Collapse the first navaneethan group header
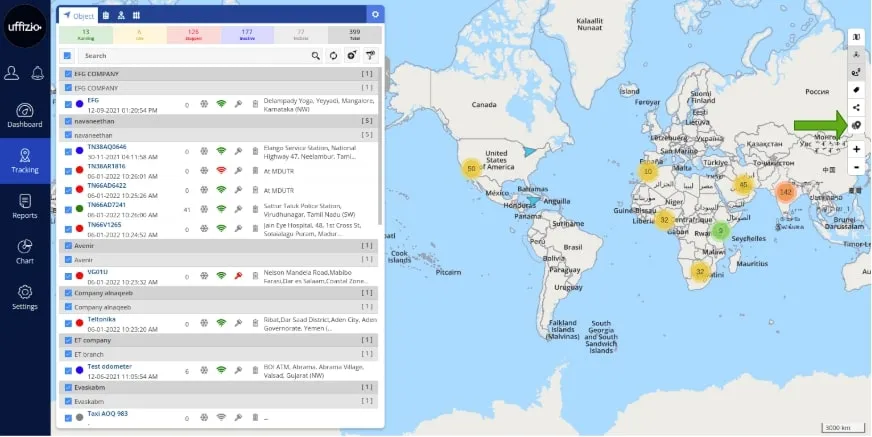This screenshot has height=437, width=872. [218, 121]
